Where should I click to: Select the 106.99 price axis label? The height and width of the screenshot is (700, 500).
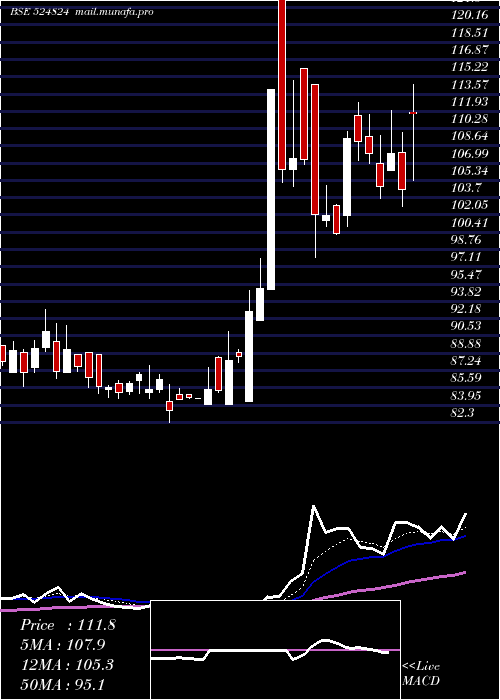tap(469, 154)
